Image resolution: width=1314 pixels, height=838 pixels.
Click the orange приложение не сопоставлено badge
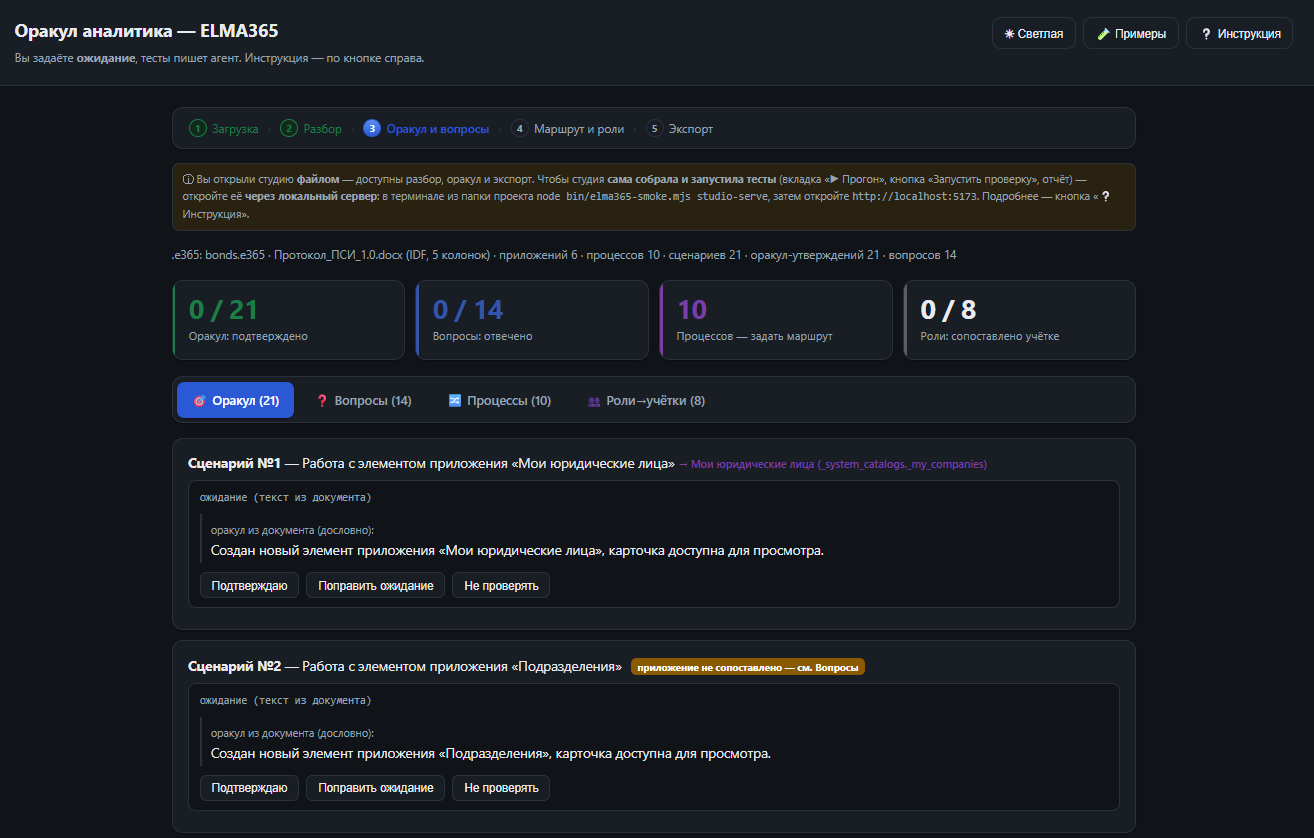[747, 667]
